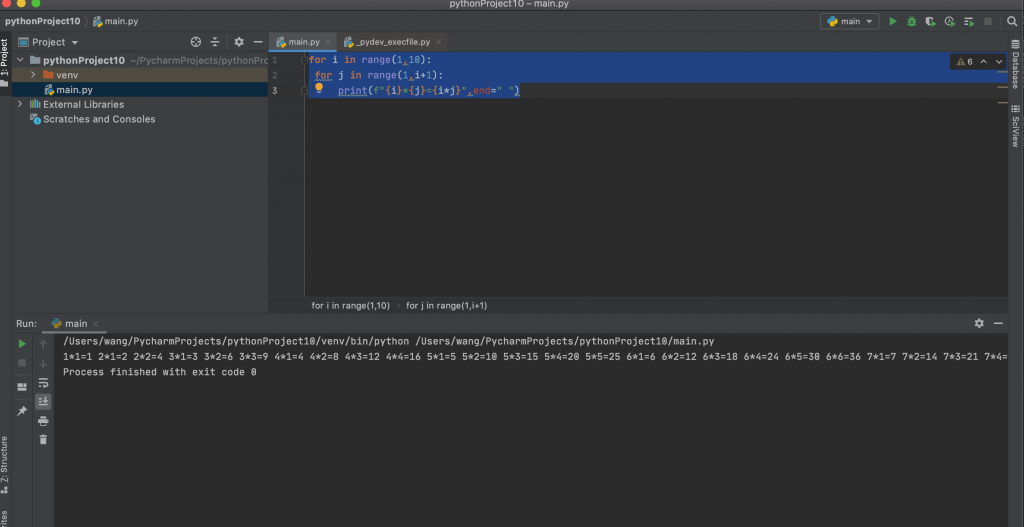Go to the next highlighted problem arrow
The image size is (1024, 527).
[x=999, y=61]
